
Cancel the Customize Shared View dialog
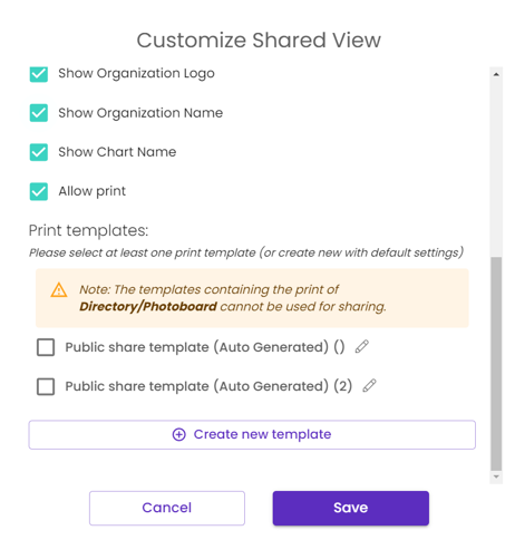click(167, 508)
